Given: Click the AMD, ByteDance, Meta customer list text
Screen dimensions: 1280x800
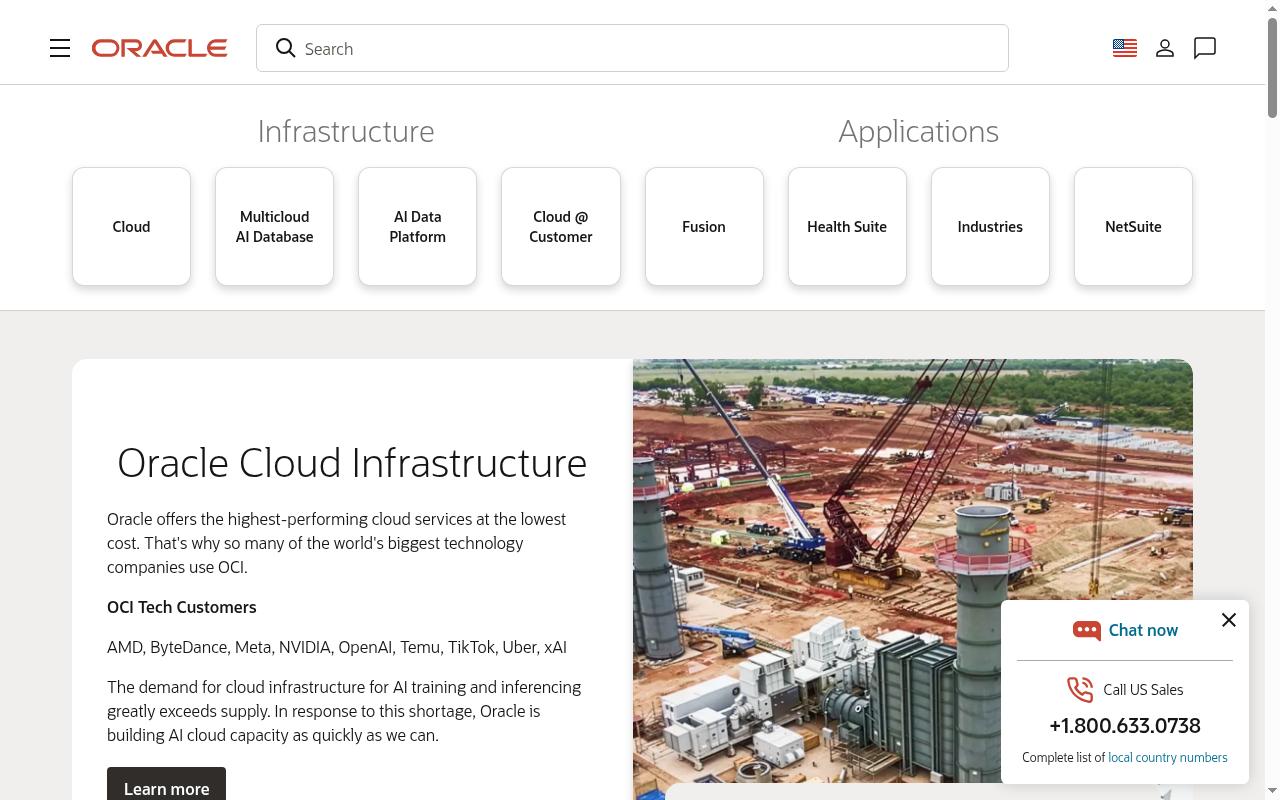Looking at the screenshot, I should pos(337,647).
